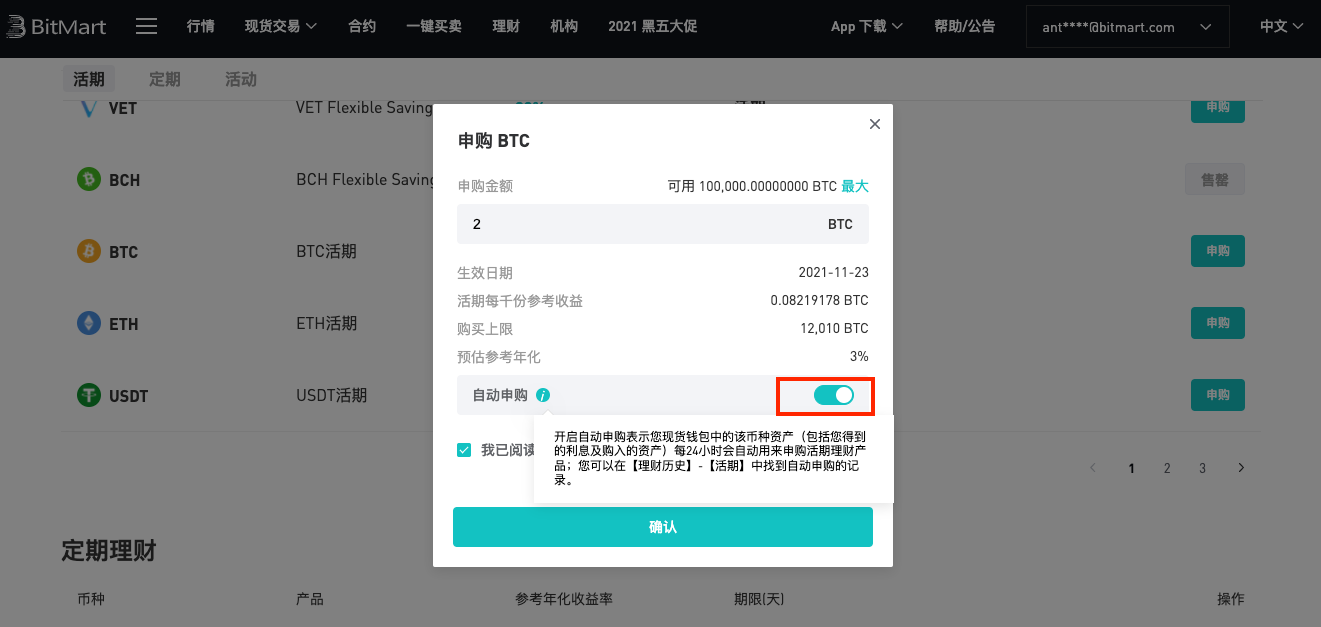Click the 定期理财 section heading
This screenshot has width=1321, height=627.
[109, 550]
